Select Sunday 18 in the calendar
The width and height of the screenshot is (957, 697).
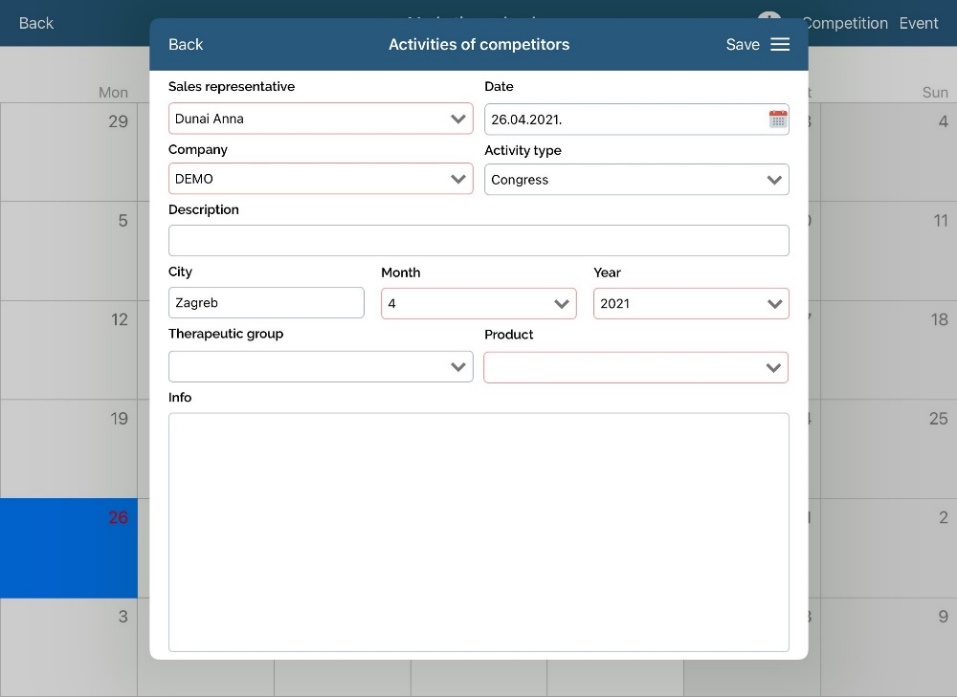pyautogui.click(x=888, y=349)
